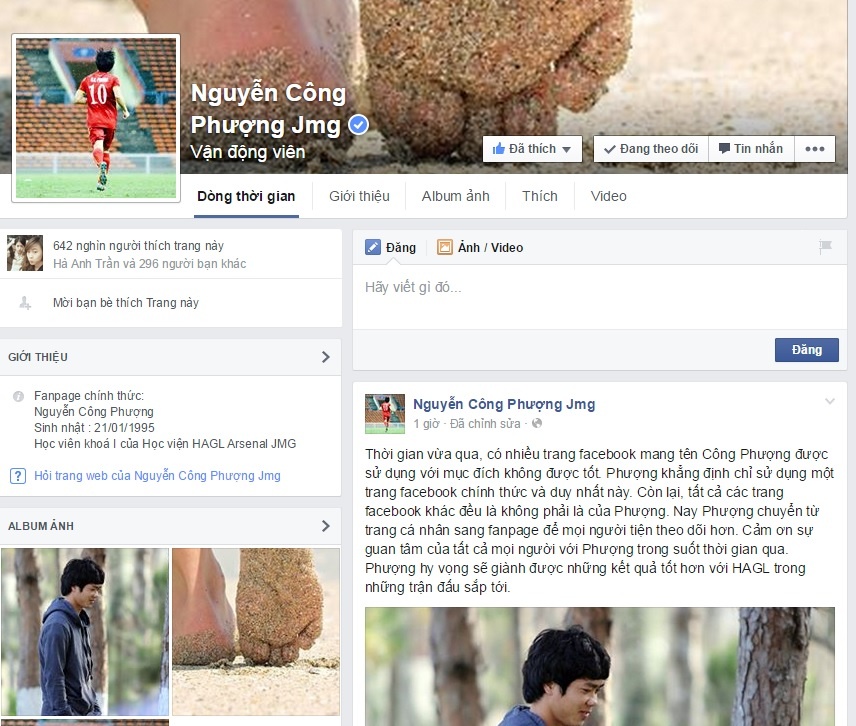This screenshot has width=856, height=726.
Task: Click the blue verified badge next to page name
Action: (x=359, y=125)
